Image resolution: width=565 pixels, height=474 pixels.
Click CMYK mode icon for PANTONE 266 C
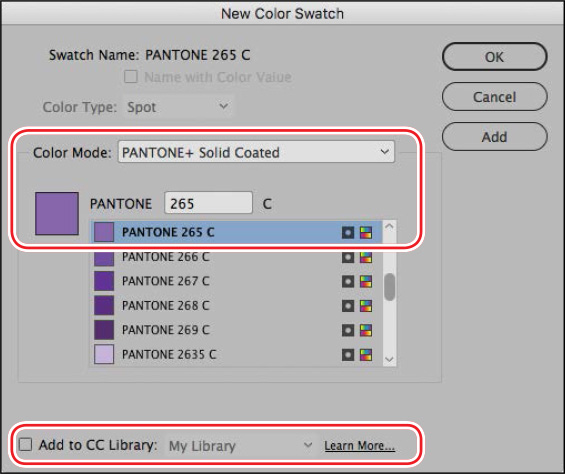366,257
